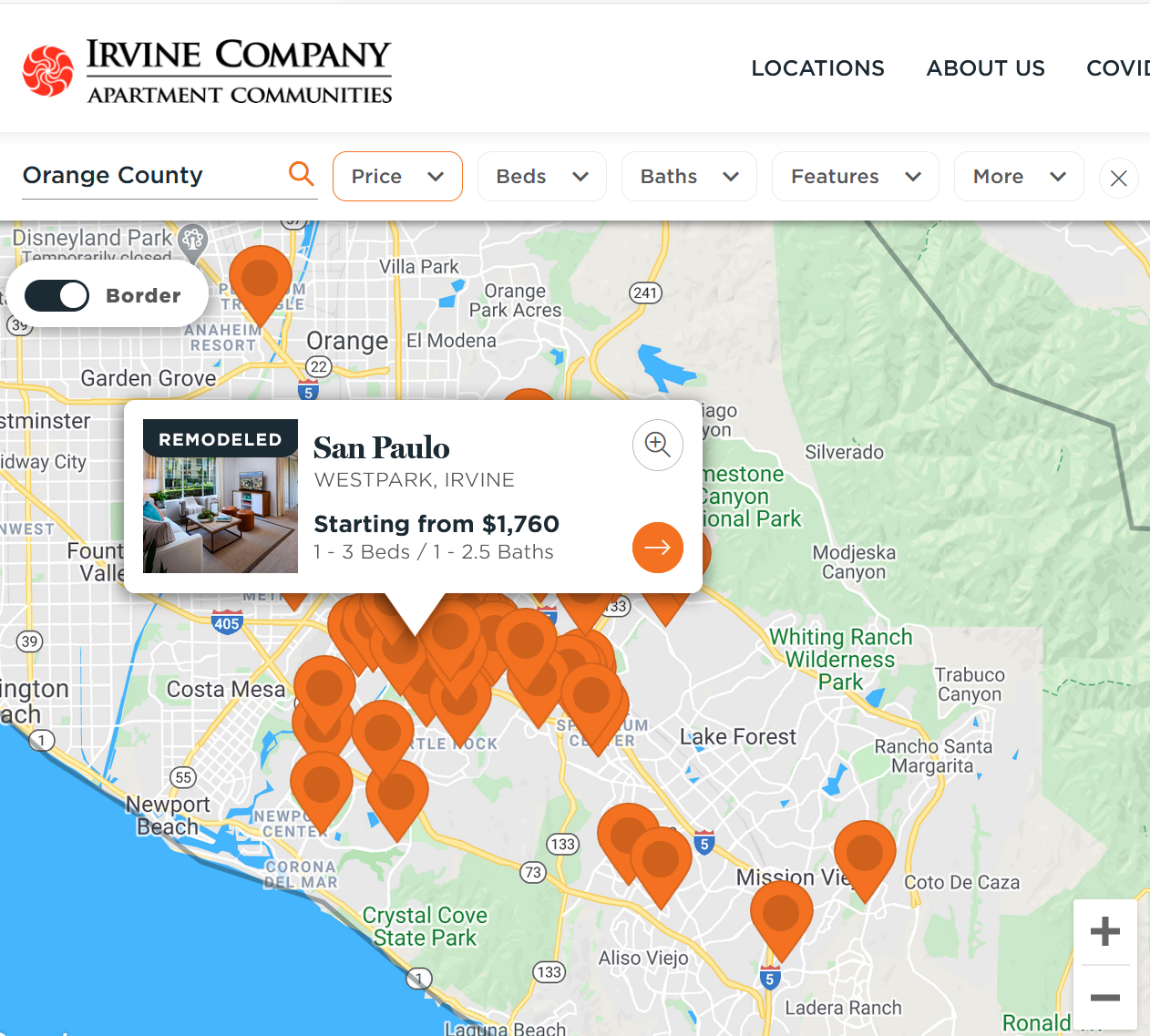Screen dimensions: 1150x1036
Task: Click the Remodeled badge on San Paulo card
Action: (x=221, y=439)
